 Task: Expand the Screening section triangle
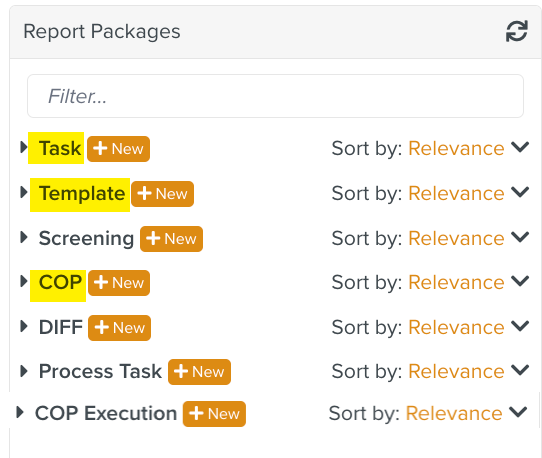(x=24, y=237)
